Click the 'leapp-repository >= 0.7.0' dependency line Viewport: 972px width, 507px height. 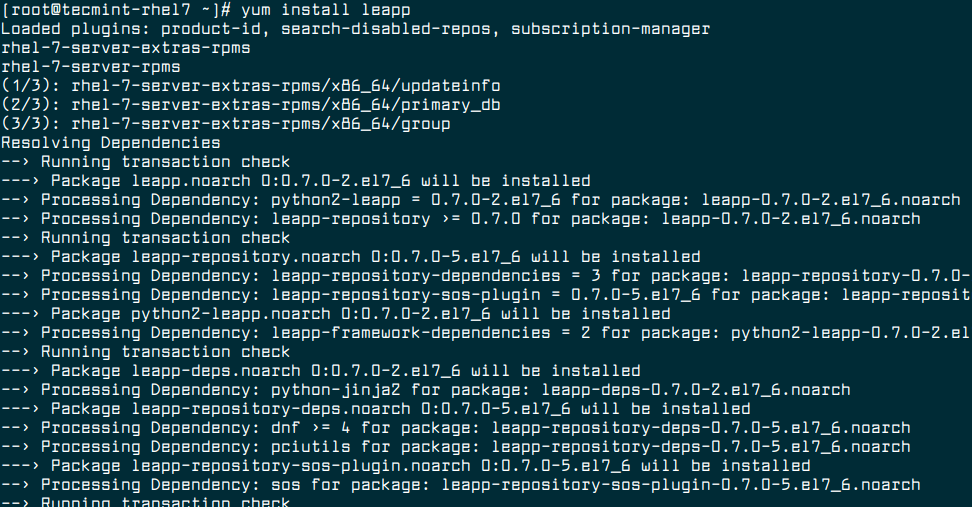click(x=461, y=219)
